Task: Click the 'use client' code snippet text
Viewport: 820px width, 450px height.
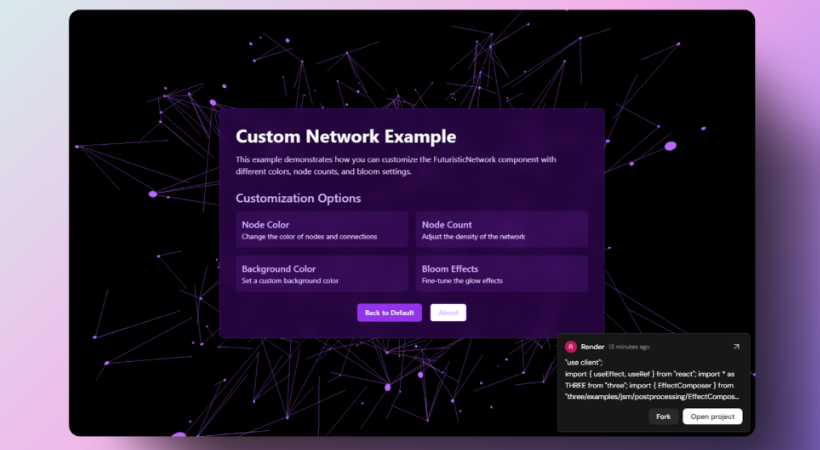Action: coord(651,379)
